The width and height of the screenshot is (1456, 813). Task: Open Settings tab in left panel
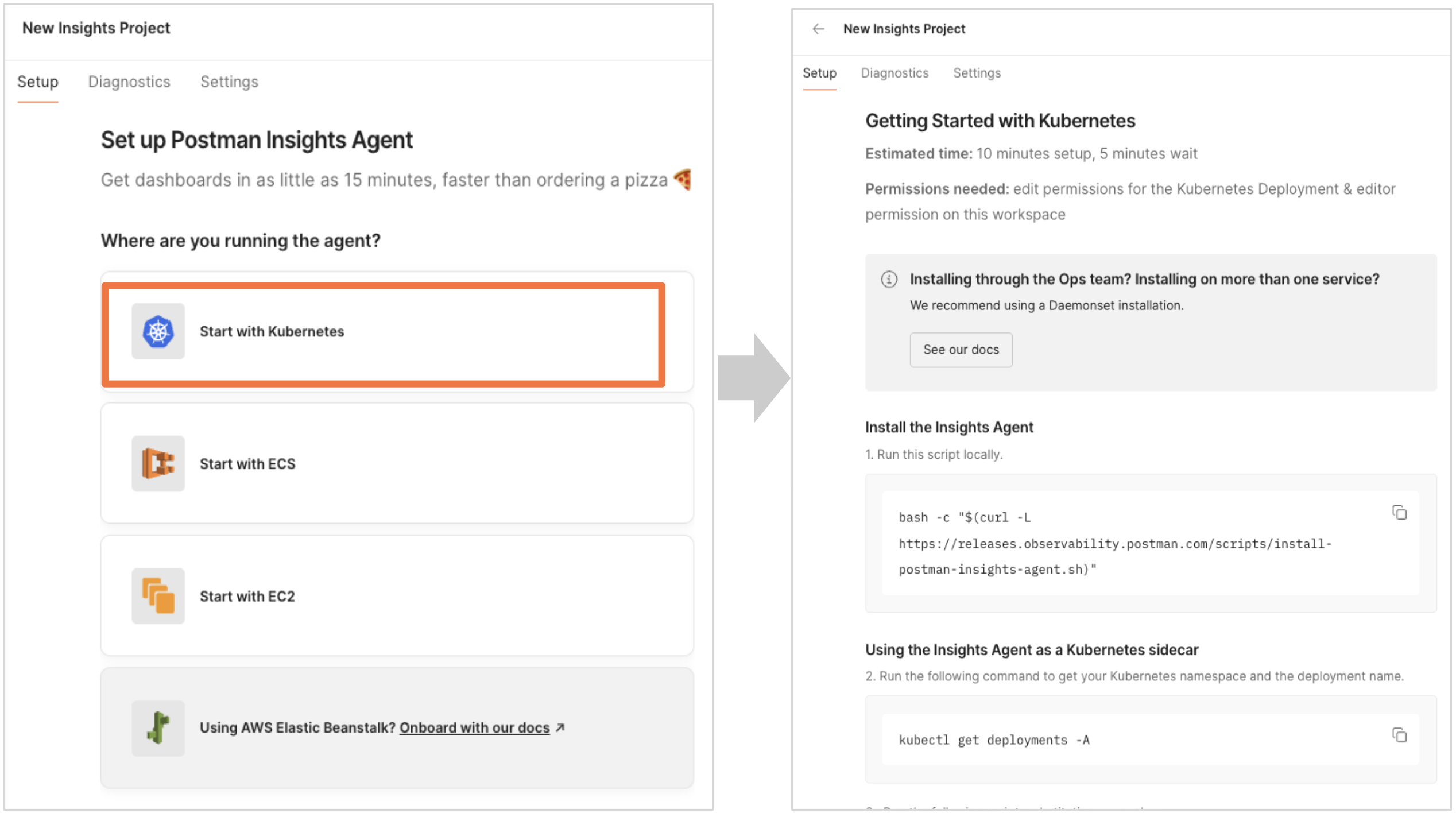click(229, 82)
